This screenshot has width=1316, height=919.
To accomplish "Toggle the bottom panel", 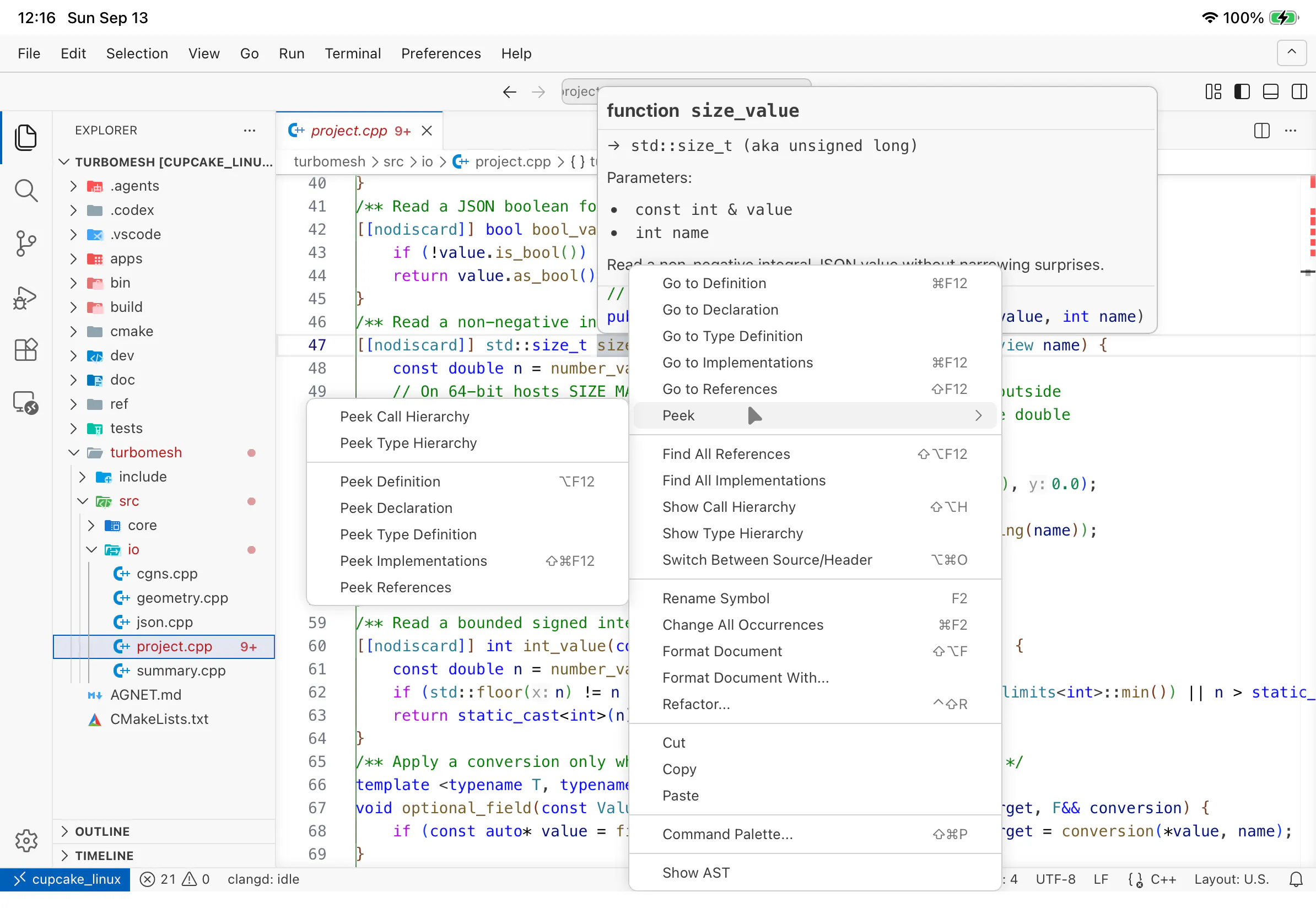I will click(1271, 91).
